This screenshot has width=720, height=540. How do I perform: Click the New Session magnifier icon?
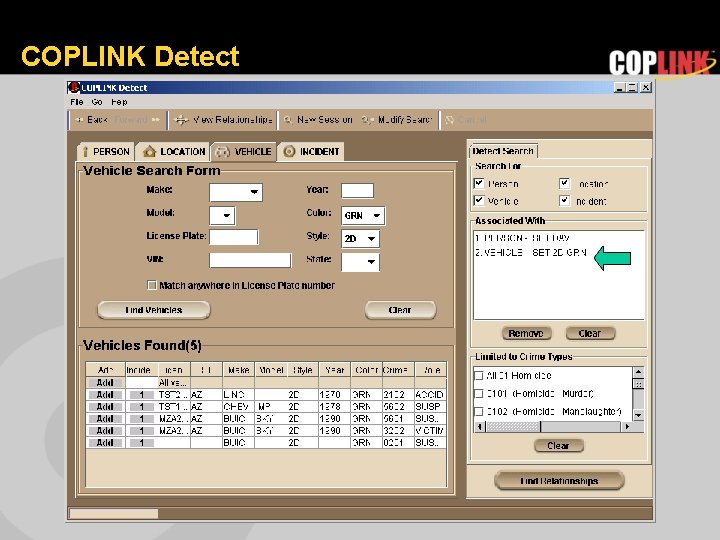tap(288, 120)
